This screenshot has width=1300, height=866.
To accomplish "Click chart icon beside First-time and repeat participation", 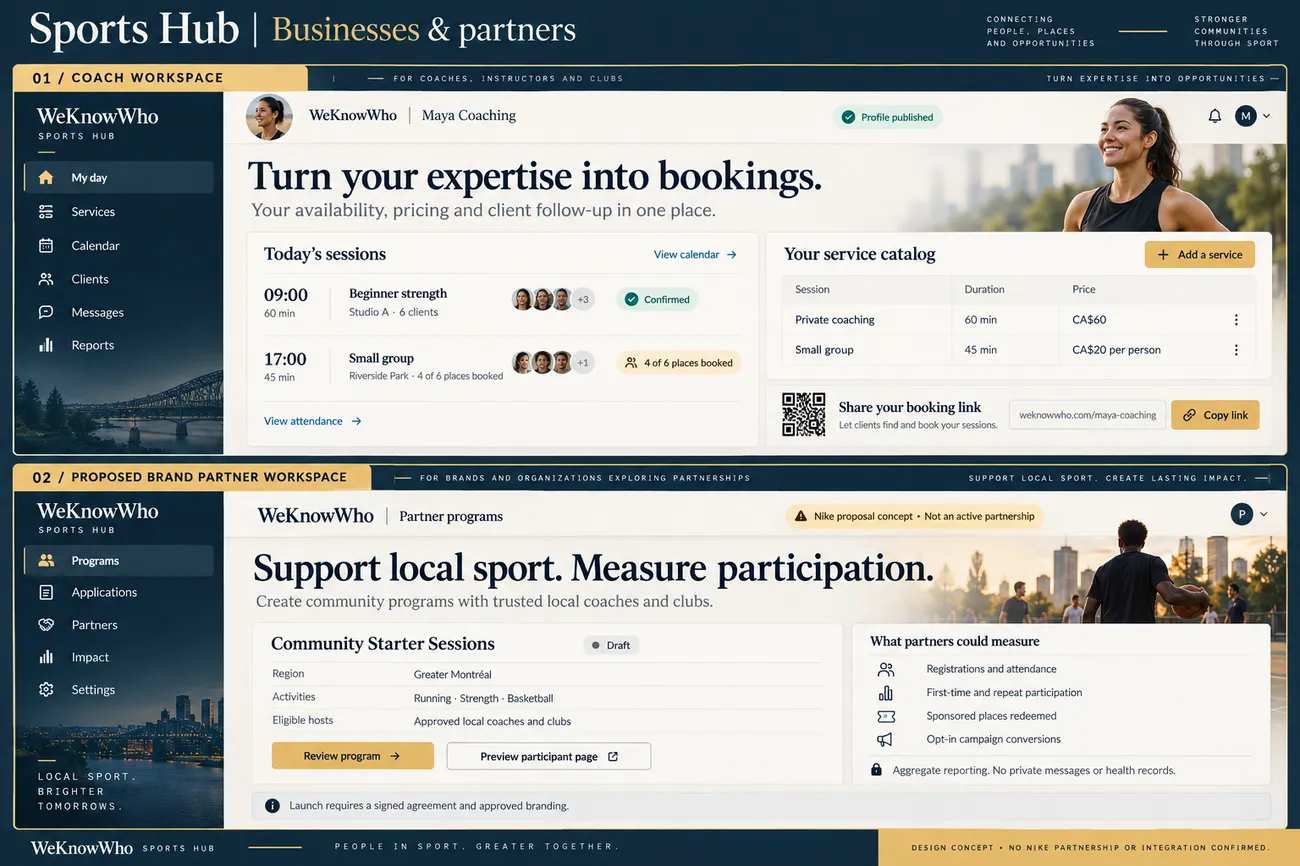I will pos(885,693).
